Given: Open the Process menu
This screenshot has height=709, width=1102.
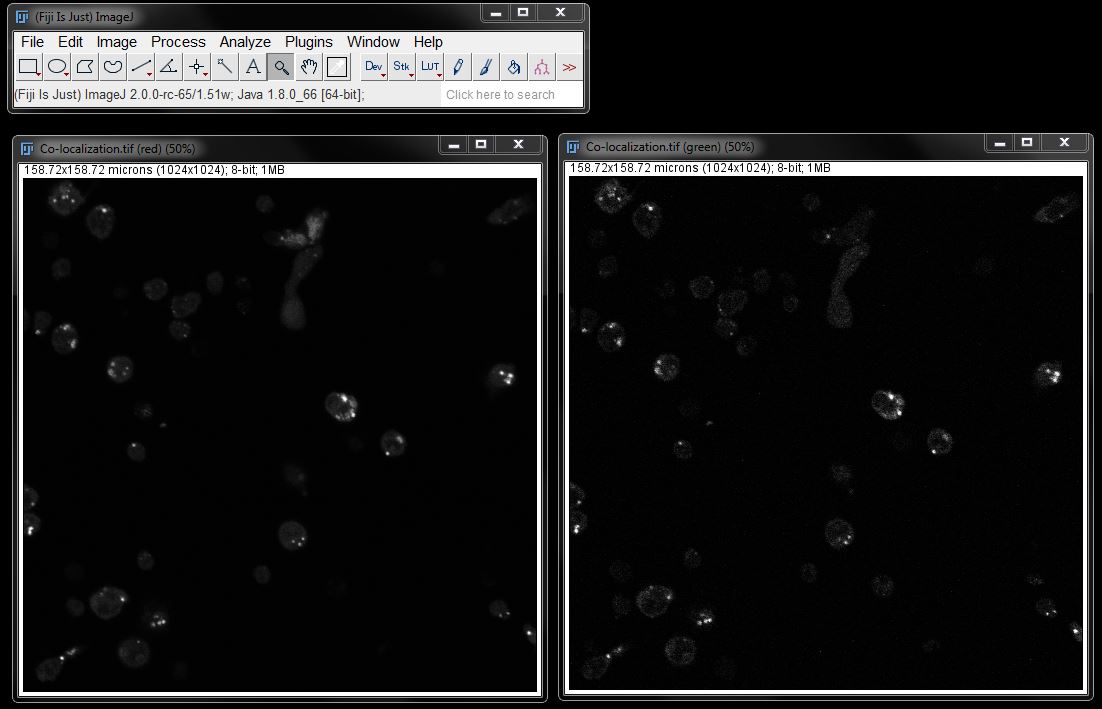Looking at the screenshot, I should 178,42.
